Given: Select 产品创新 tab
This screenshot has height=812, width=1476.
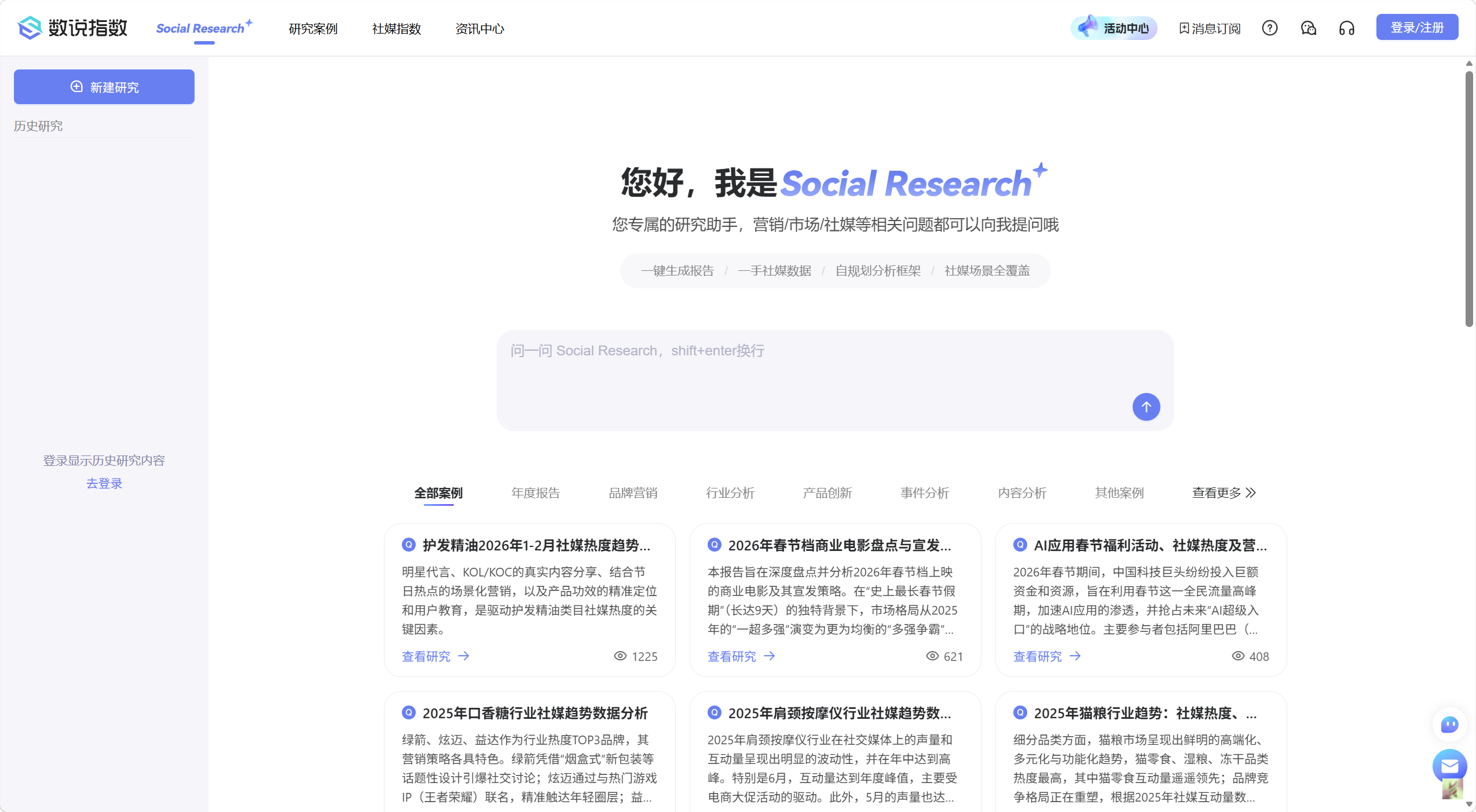Looking at the screenshot, I should pyautogui.click(x=827, y=493).
